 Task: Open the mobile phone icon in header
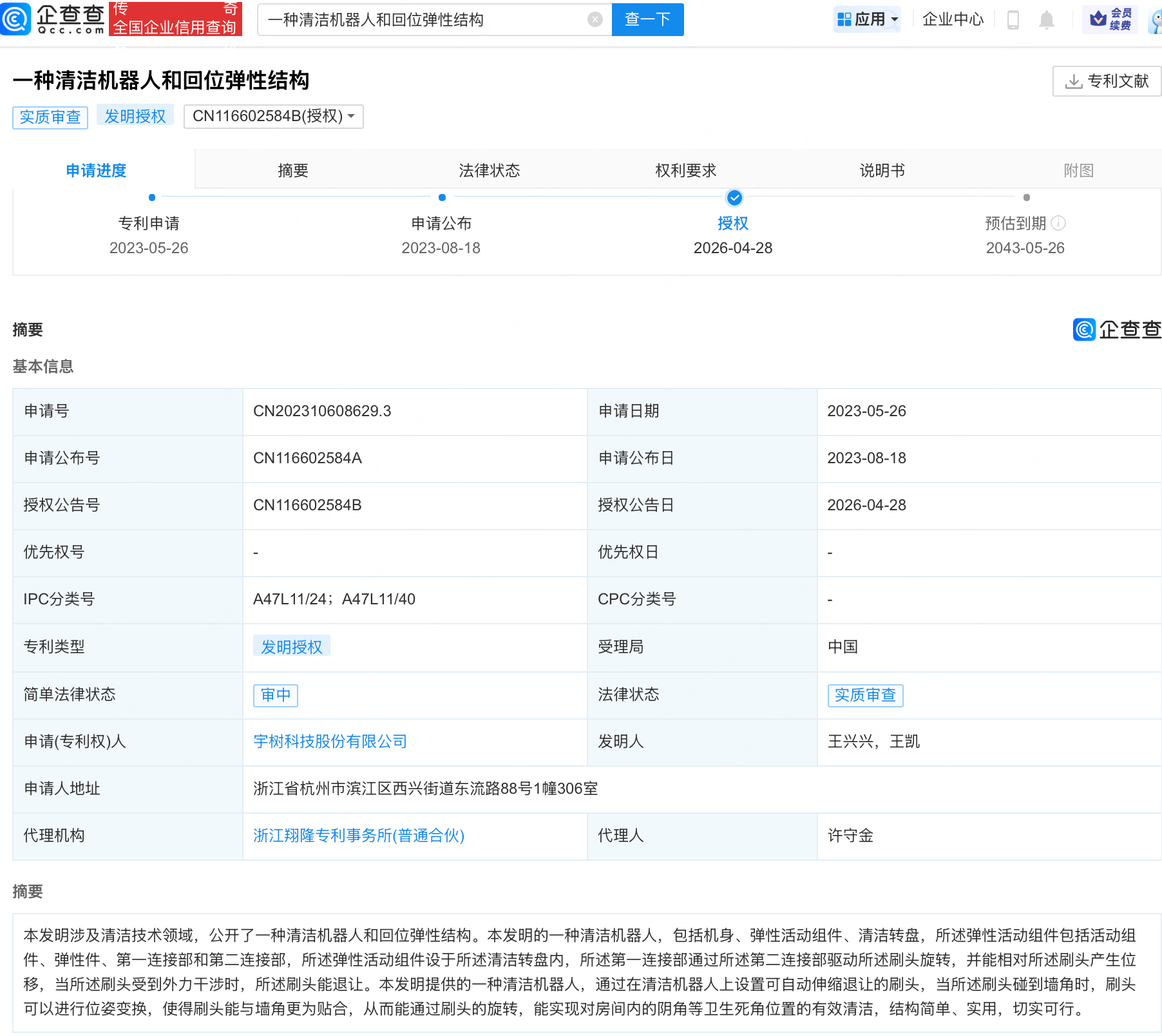1013,19
